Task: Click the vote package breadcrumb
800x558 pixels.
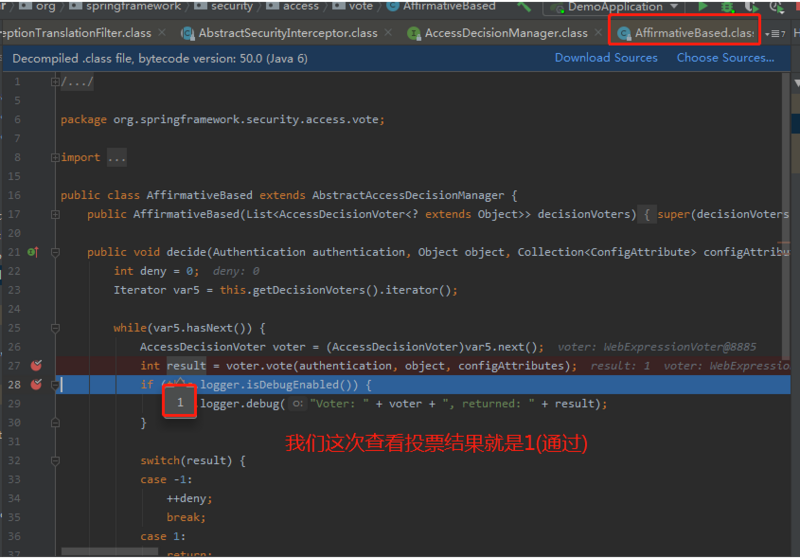Action: pos(353,6)
